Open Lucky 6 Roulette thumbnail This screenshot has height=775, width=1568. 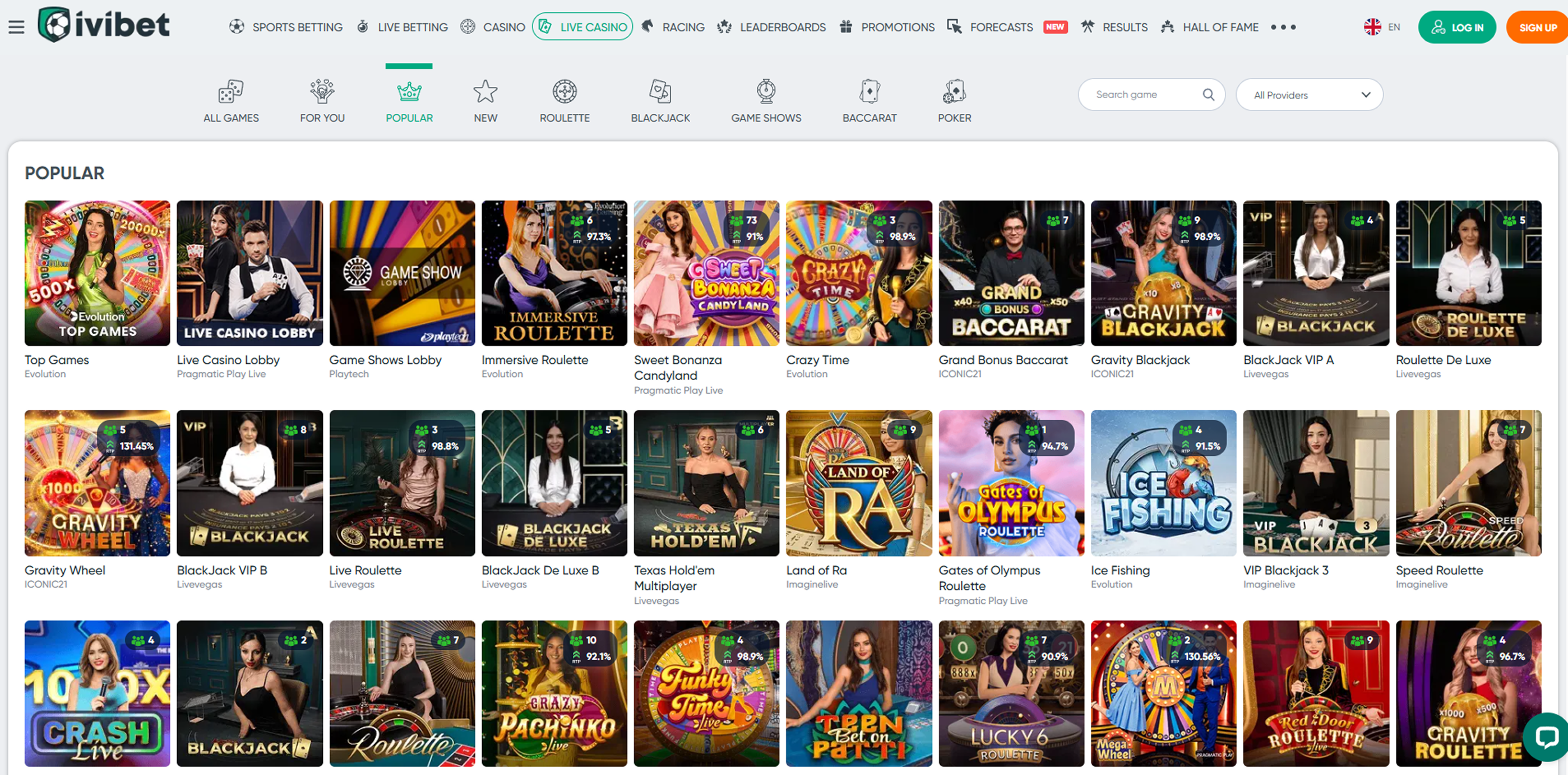1011,693
